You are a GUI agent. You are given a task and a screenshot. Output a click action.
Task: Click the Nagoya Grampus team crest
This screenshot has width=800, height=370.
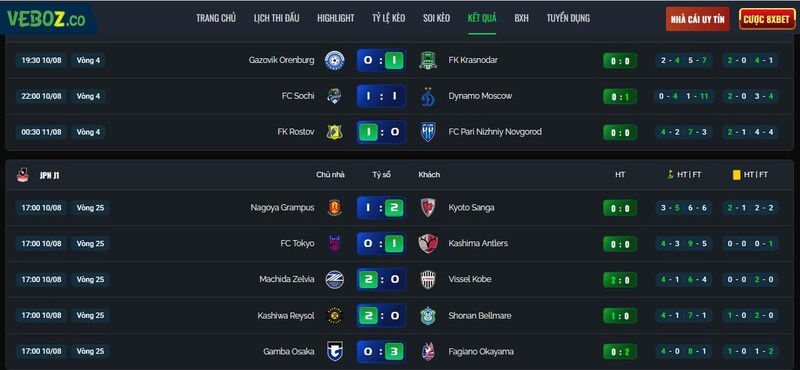[335, 208]
